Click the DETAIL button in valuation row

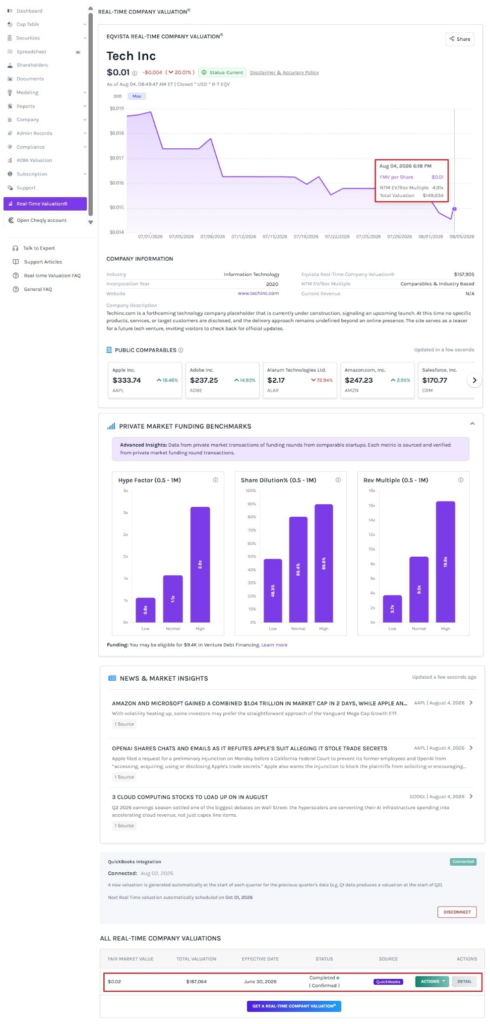[464, 982]
